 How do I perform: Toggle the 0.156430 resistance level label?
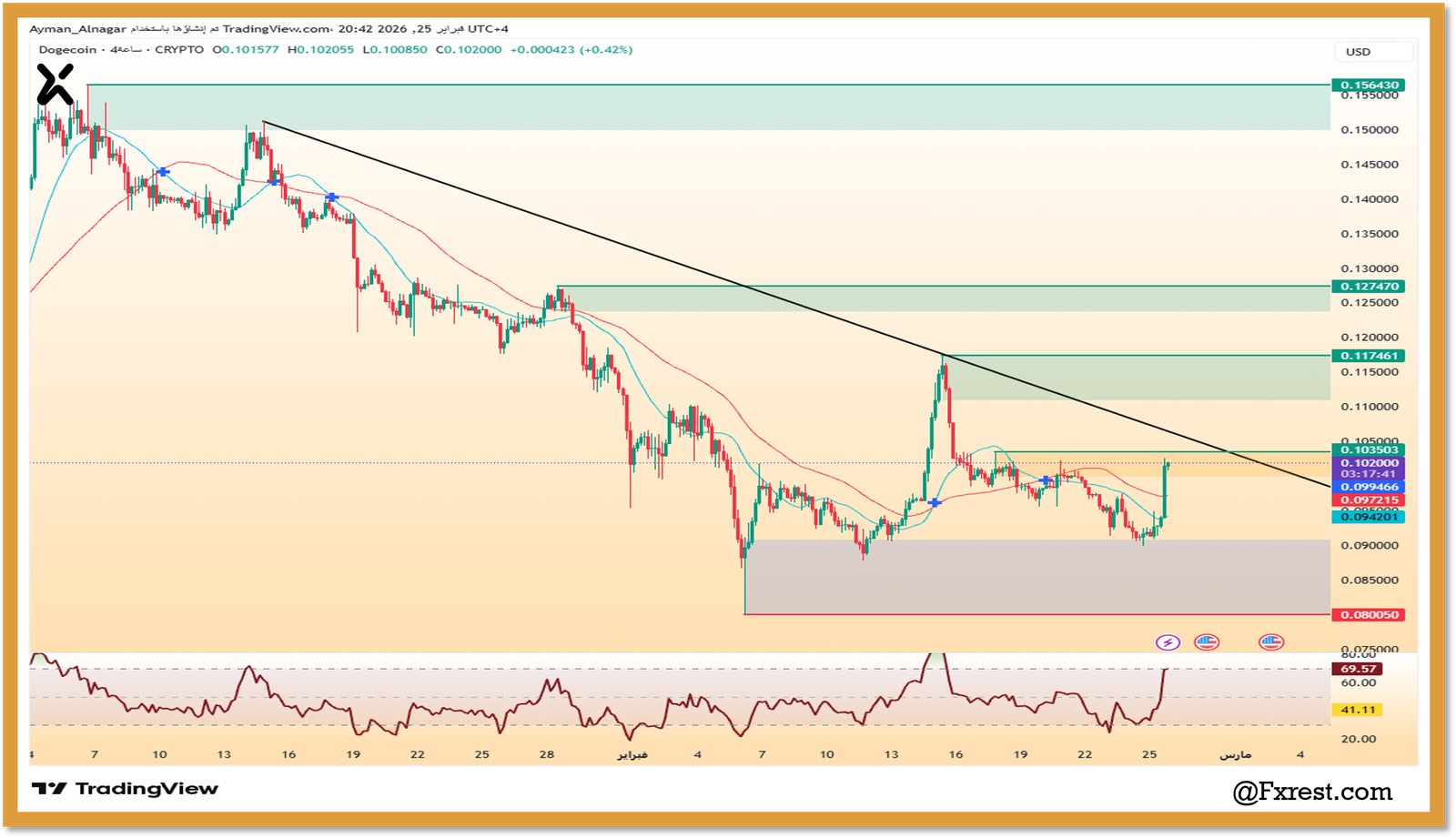[1369, 83]
